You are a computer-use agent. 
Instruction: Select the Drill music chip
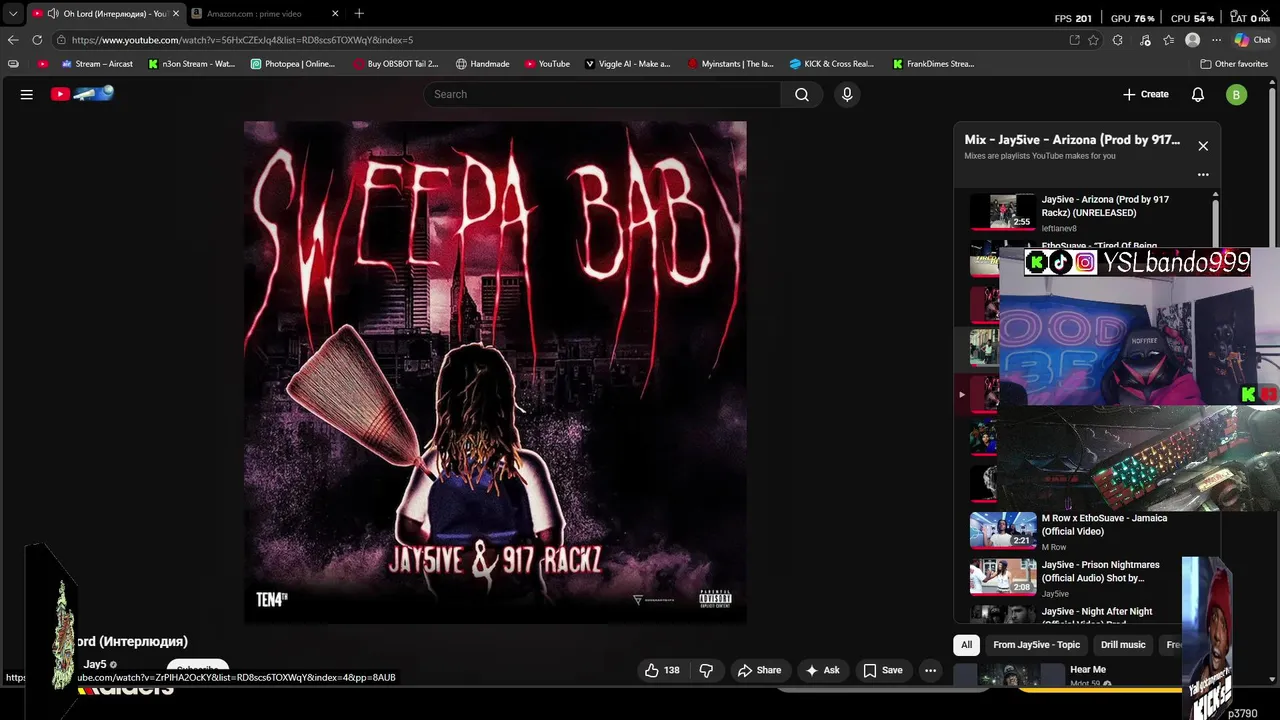click(1123, 645)
